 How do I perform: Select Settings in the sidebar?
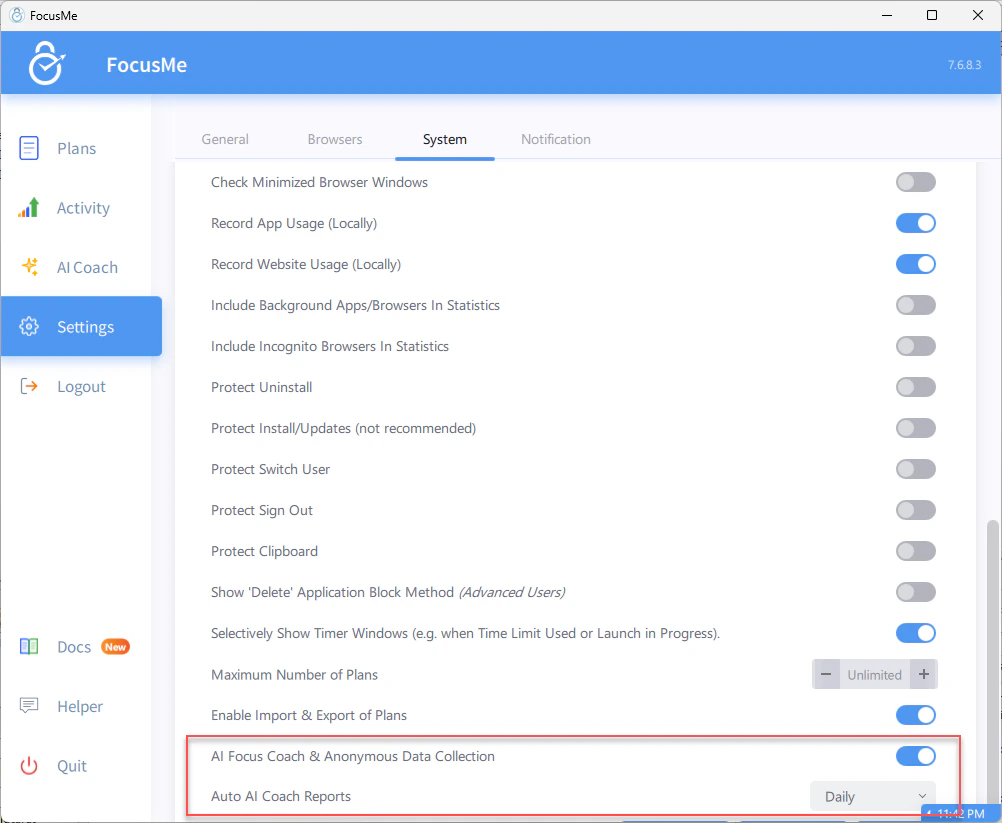coord(81,326)
